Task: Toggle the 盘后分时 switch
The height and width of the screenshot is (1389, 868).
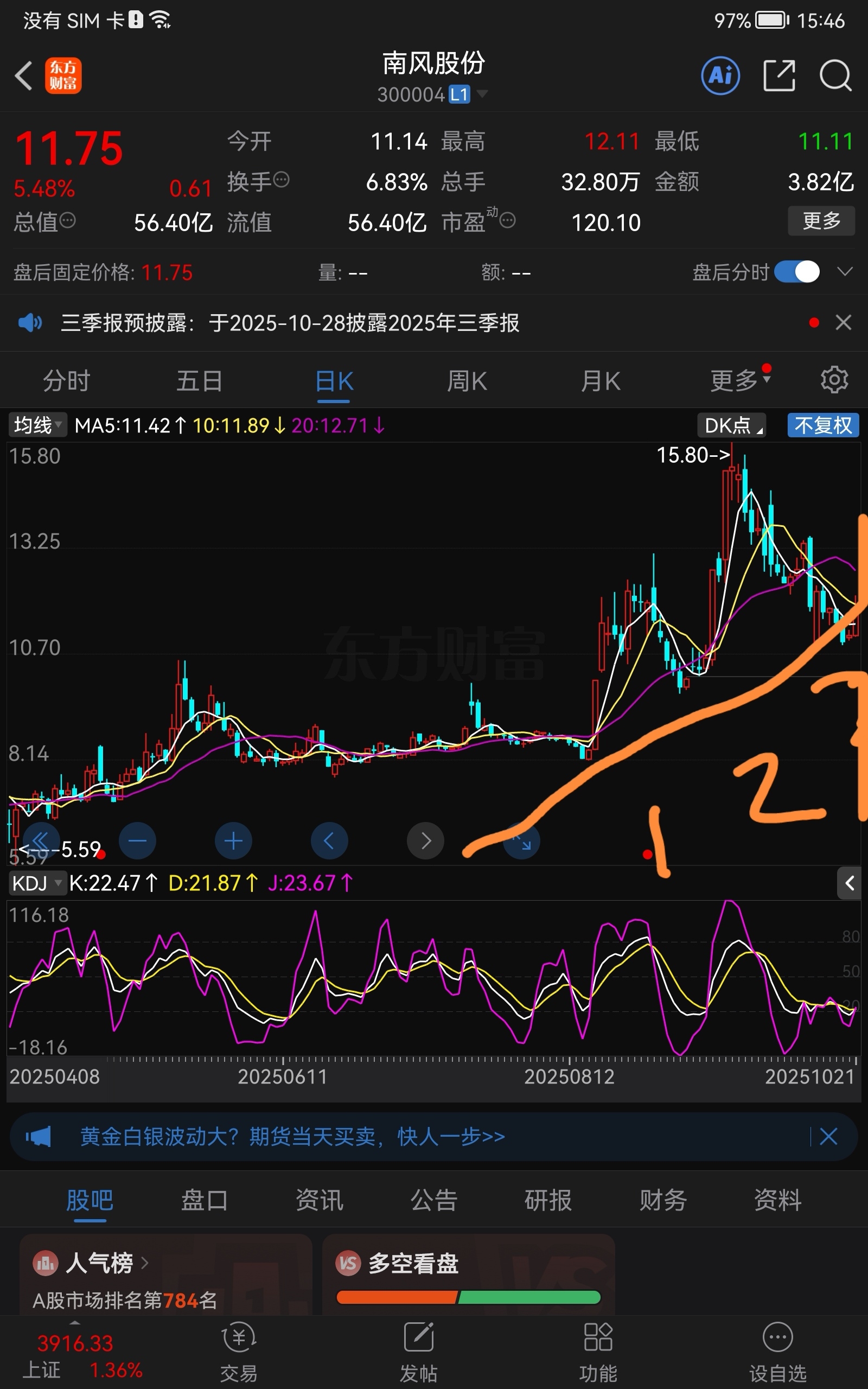Action: [797, 271]
